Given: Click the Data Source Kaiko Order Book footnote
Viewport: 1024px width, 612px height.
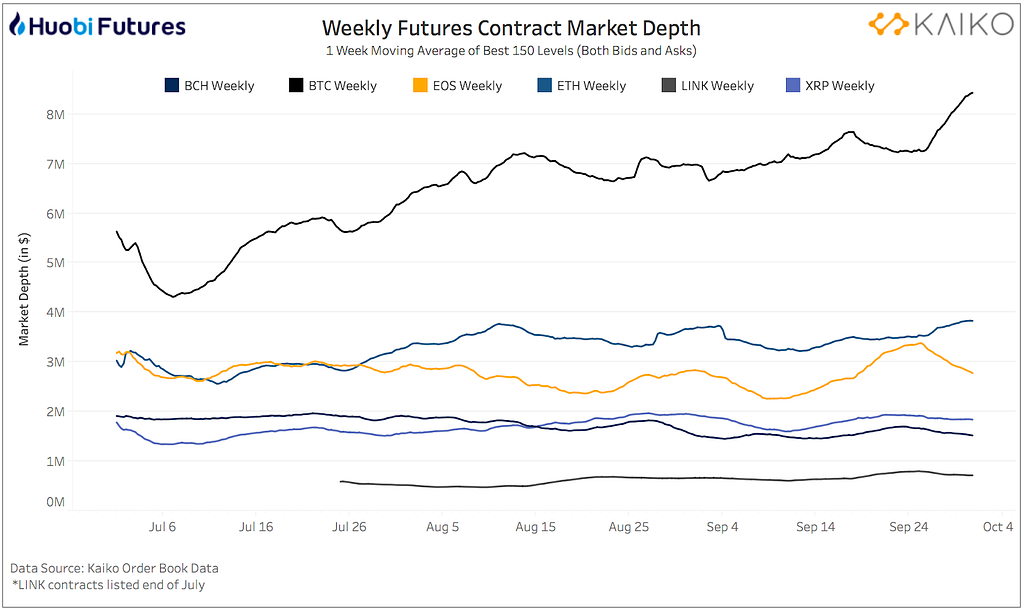Looking at the screenshot, I should (115, 568).
